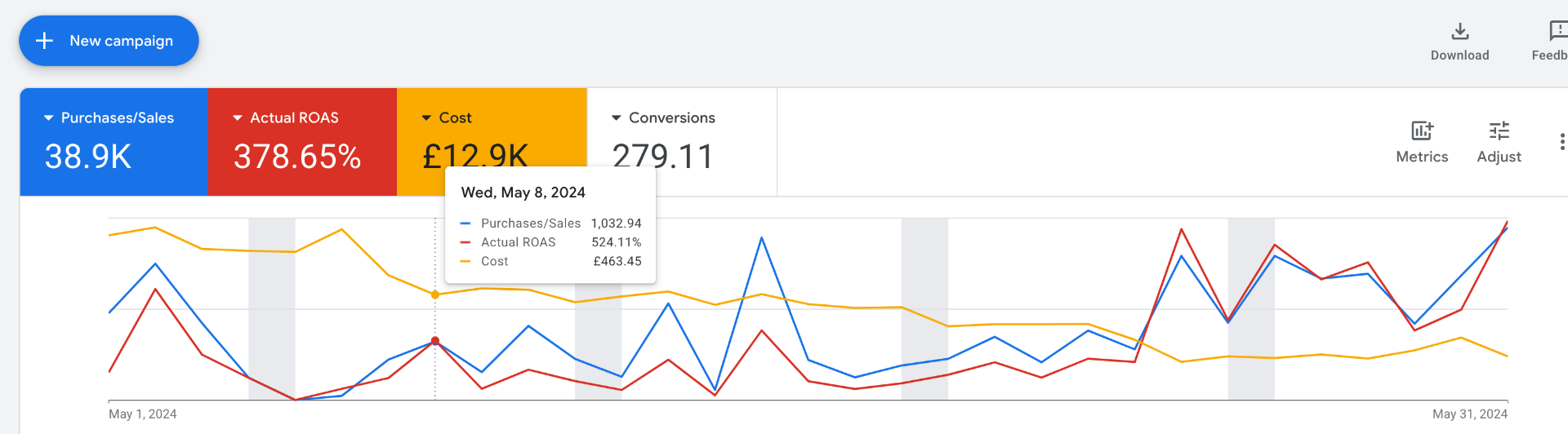Click the red Actual ROAS point on May 8

point(435,341)
